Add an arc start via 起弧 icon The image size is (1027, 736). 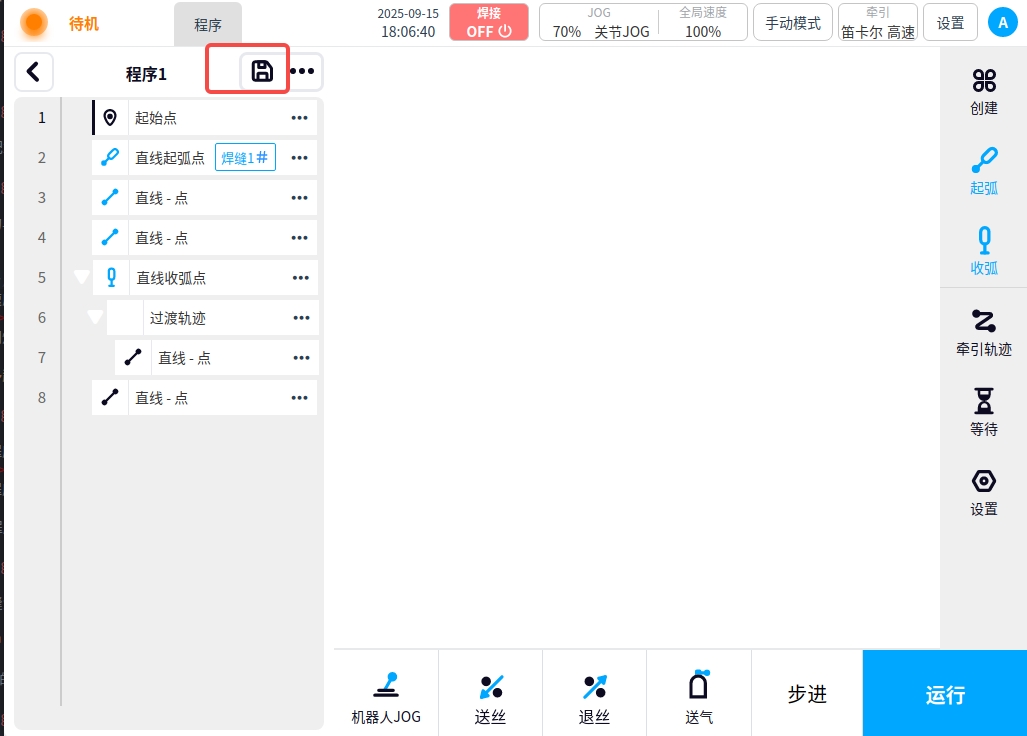click(x=984, y=170)
